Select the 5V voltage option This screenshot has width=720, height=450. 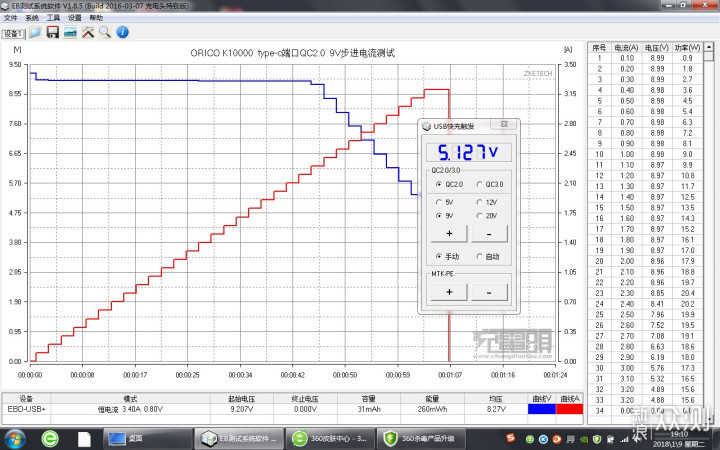437,201
